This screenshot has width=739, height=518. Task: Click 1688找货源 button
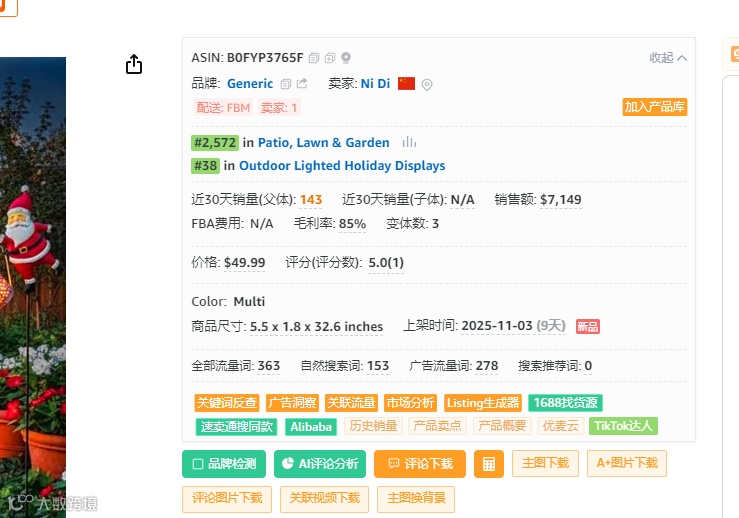(x=566, y=403)
